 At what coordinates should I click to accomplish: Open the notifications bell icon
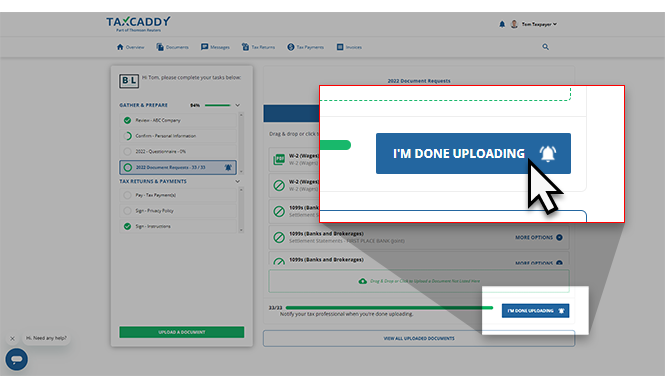(x=502, y=24)
